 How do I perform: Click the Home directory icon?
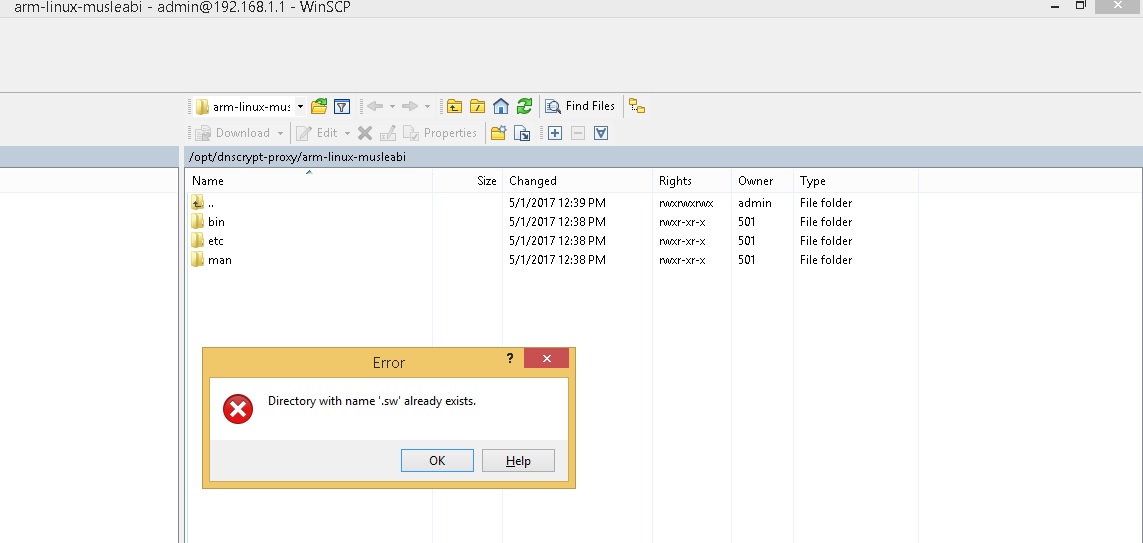click(501, 106)
